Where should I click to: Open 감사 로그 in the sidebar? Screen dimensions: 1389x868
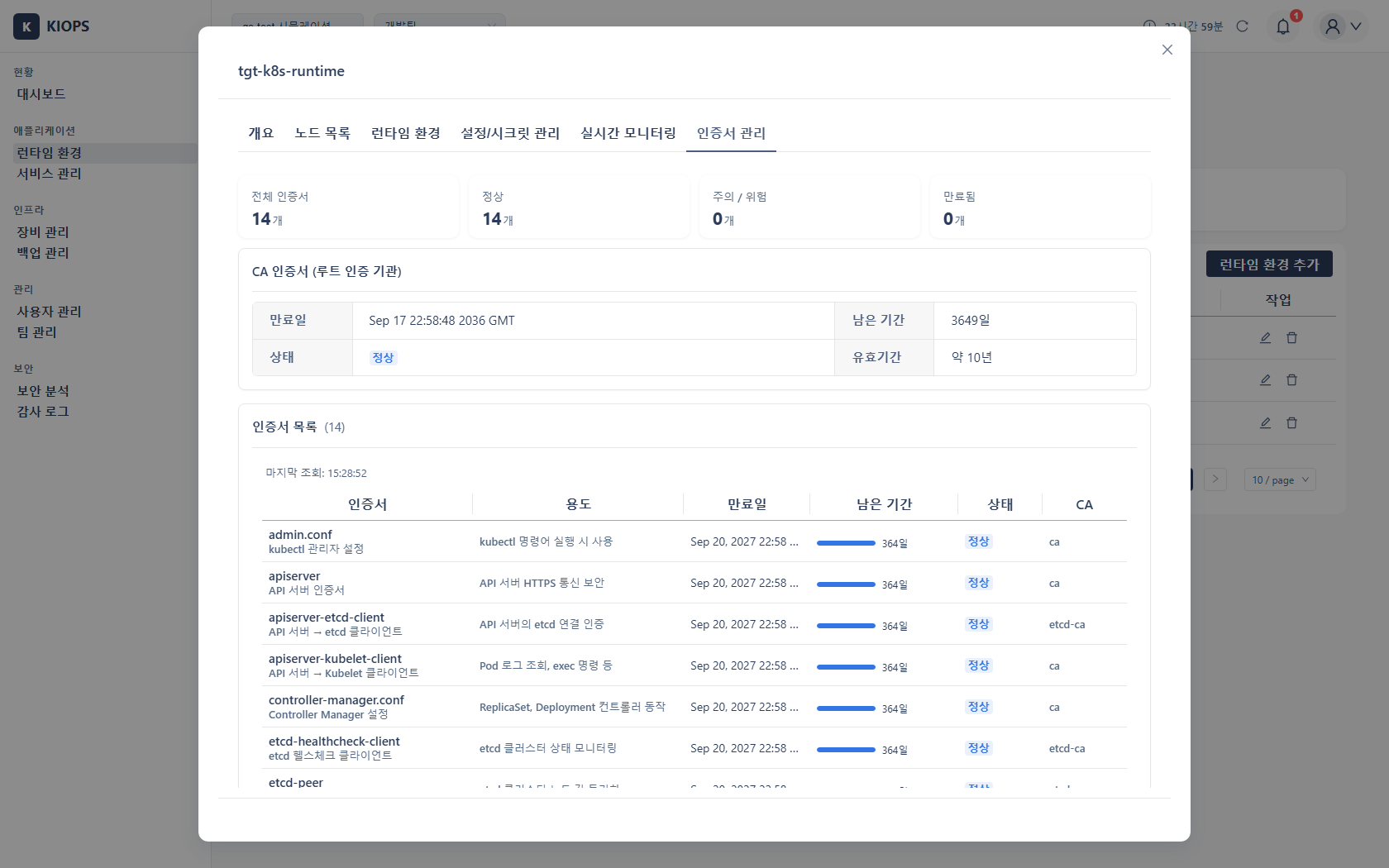[43, 412]
